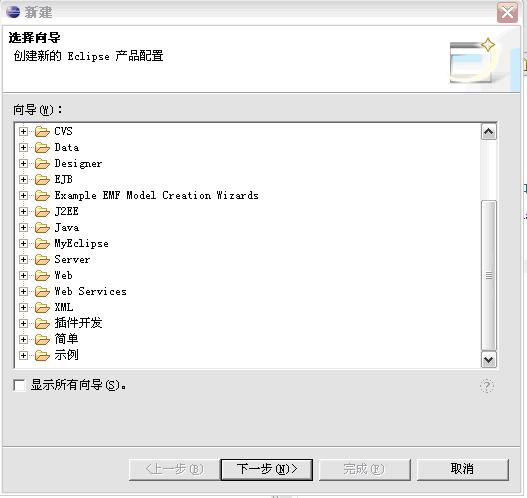
Task: Select the Example EMF Model Creation Wizards item
Action: 157,196
